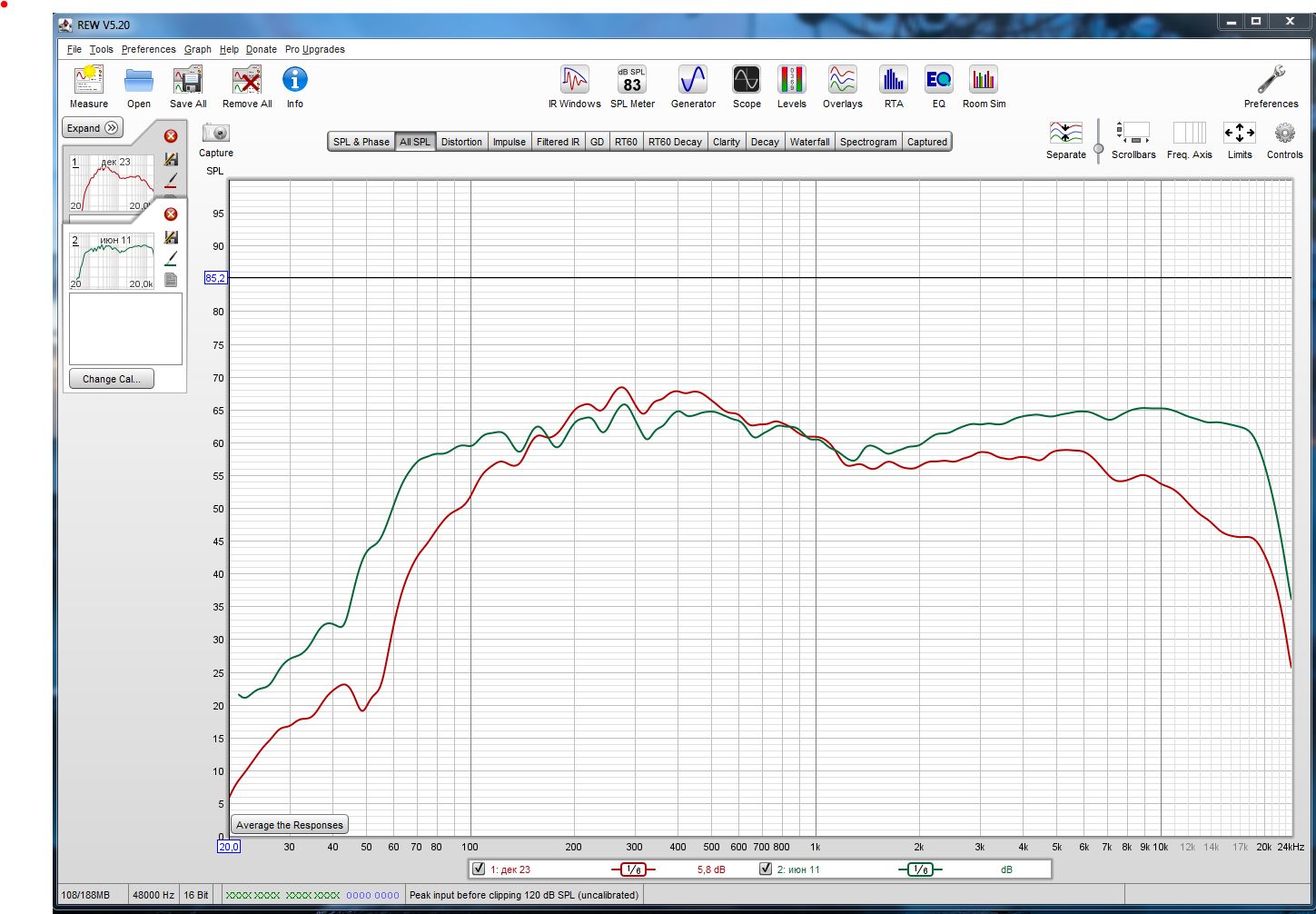
Task: Click Average the Responses button
Action: pos(290,825)
